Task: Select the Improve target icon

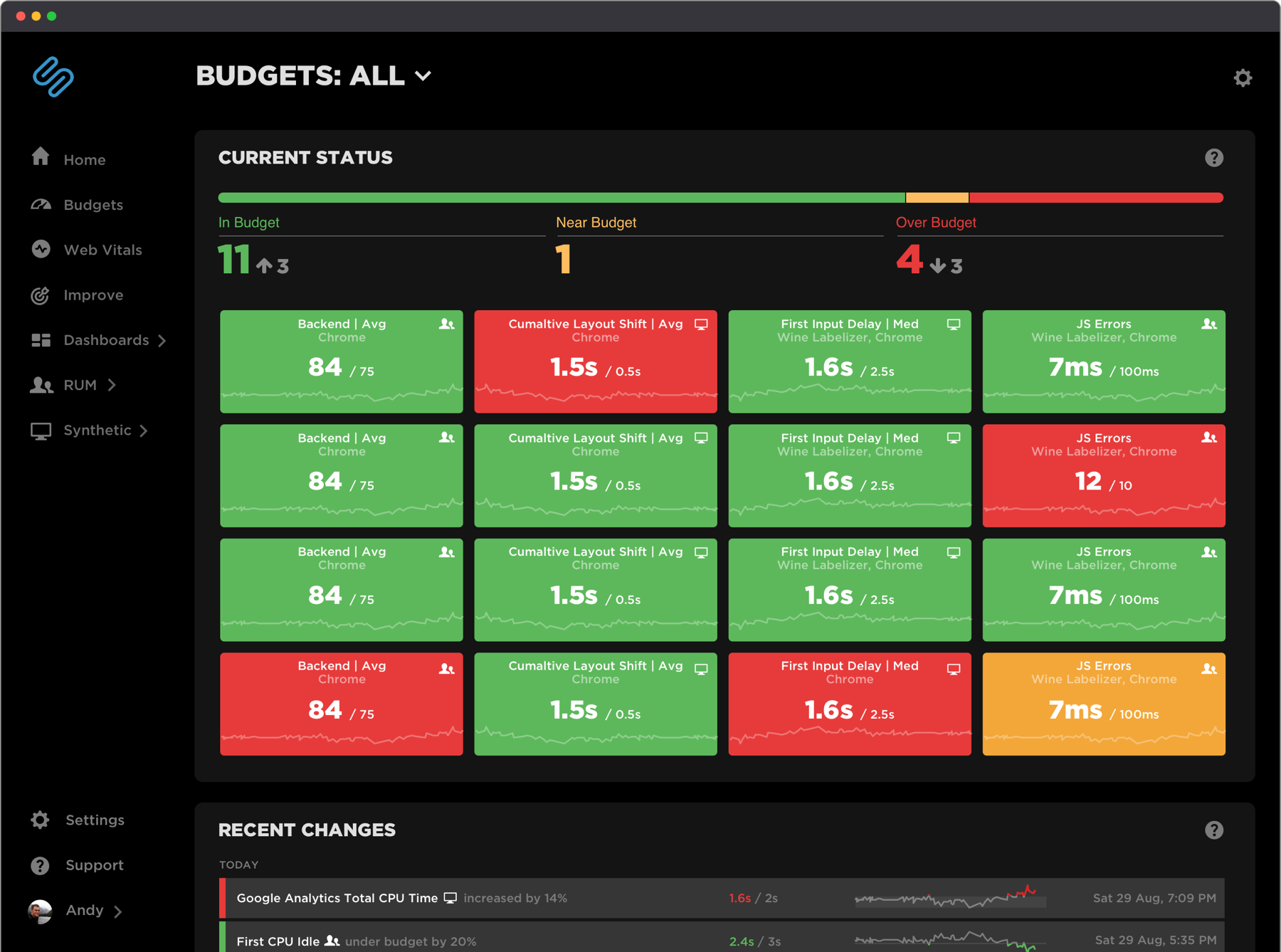Action: (x=41, y=295)
